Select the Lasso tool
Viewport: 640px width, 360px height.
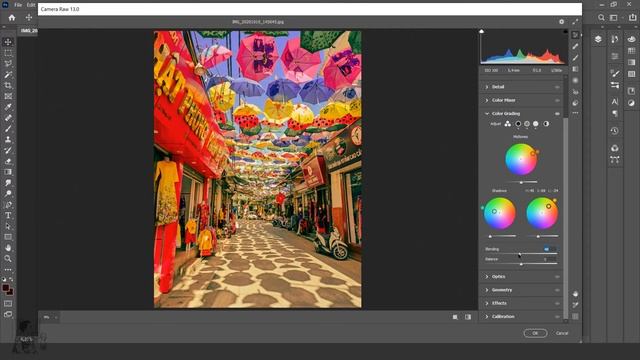click(x=8, y=64)
